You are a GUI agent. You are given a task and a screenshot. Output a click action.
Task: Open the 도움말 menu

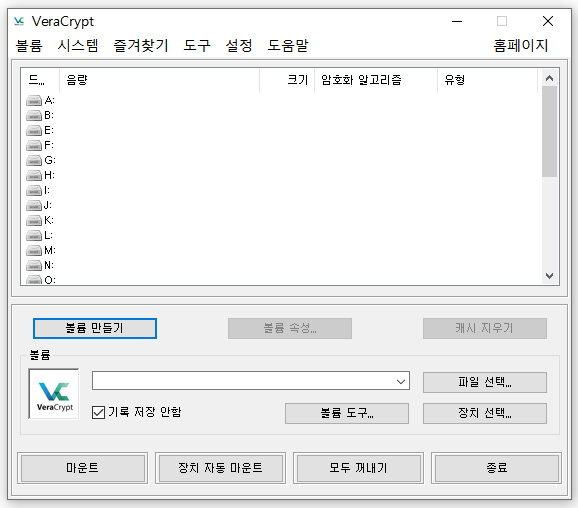(288, 46)
